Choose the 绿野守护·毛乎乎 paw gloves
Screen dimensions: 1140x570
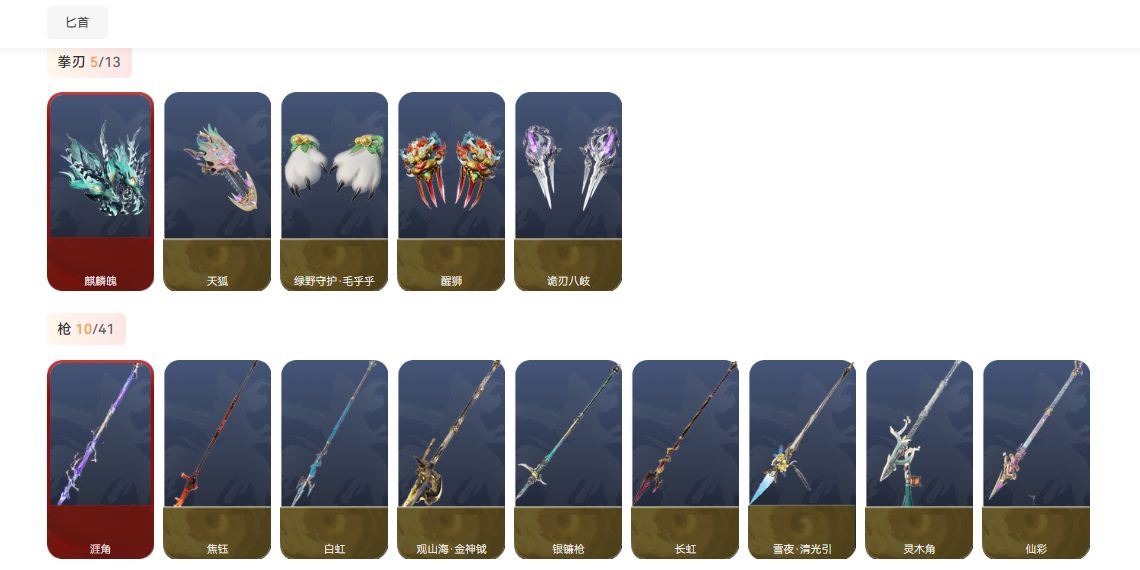coord(334,191)
